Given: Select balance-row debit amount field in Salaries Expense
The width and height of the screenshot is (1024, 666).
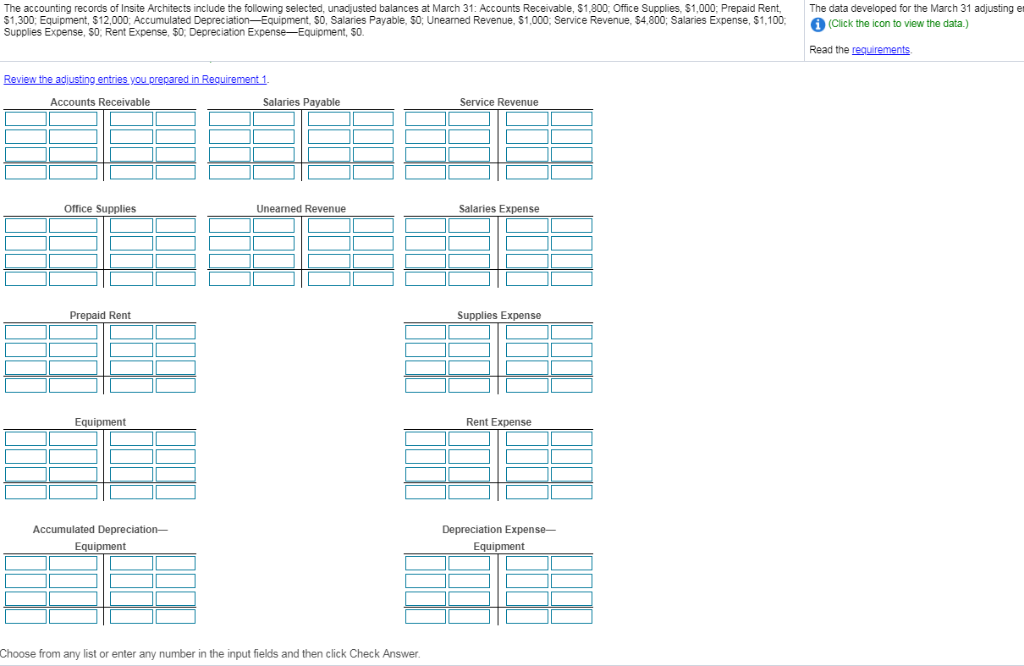Looking at the screenshot, I should (469, 279).
